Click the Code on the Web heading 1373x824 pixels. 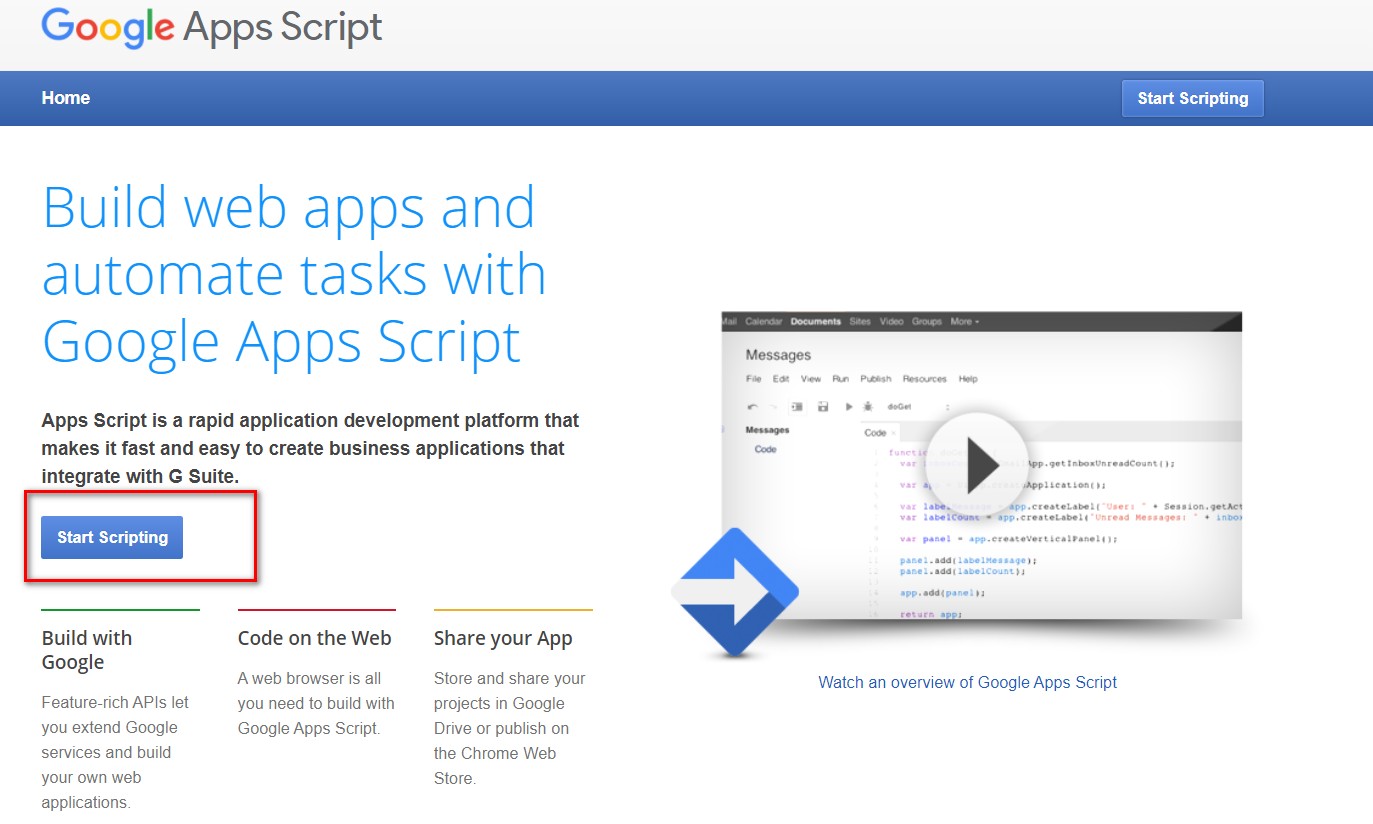click(x=315, y=638)
